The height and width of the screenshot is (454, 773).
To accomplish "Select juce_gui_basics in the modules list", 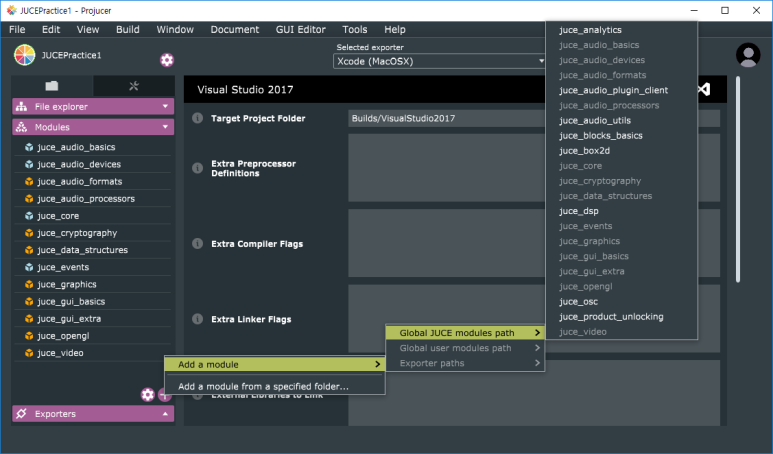I will coord(93,301).
